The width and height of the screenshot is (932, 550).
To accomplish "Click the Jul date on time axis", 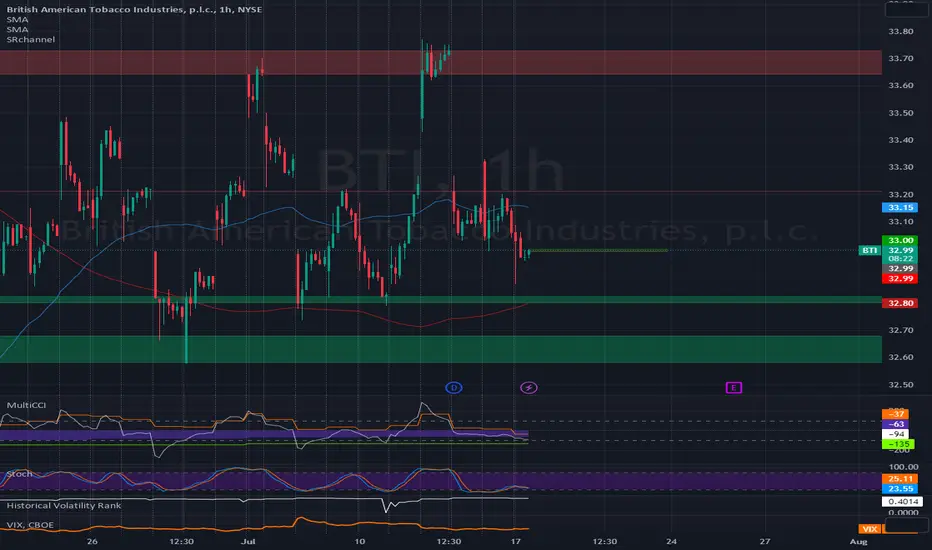I will 248,542.
